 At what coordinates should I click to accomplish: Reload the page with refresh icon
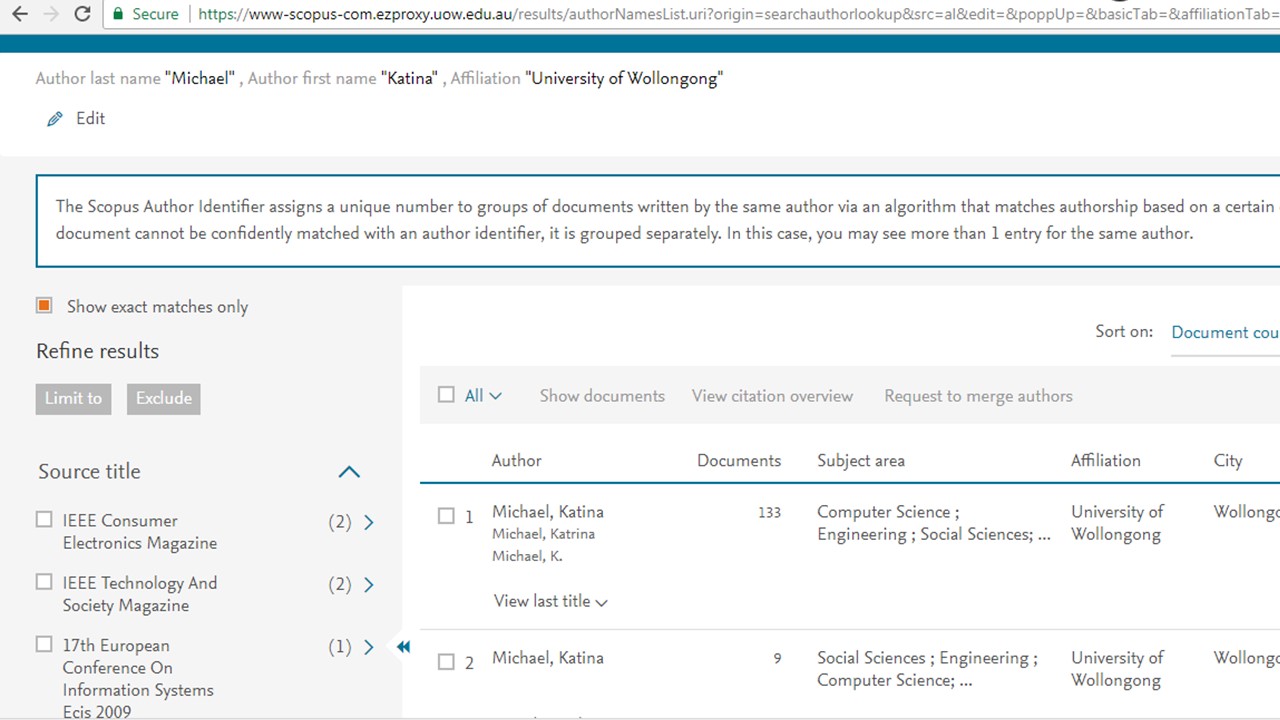[x=82, y=14]
